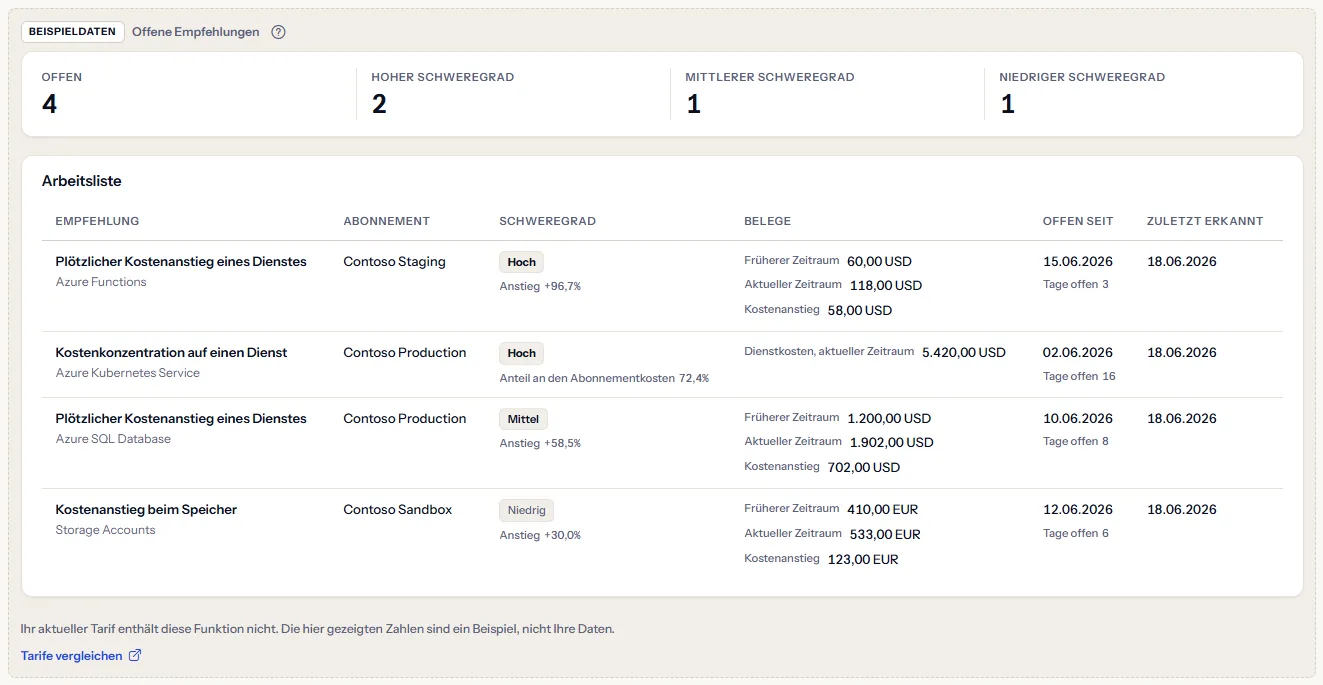
Task: Open Kostenkonzentration auf einen Dienst recommendation
Action: 172,353
